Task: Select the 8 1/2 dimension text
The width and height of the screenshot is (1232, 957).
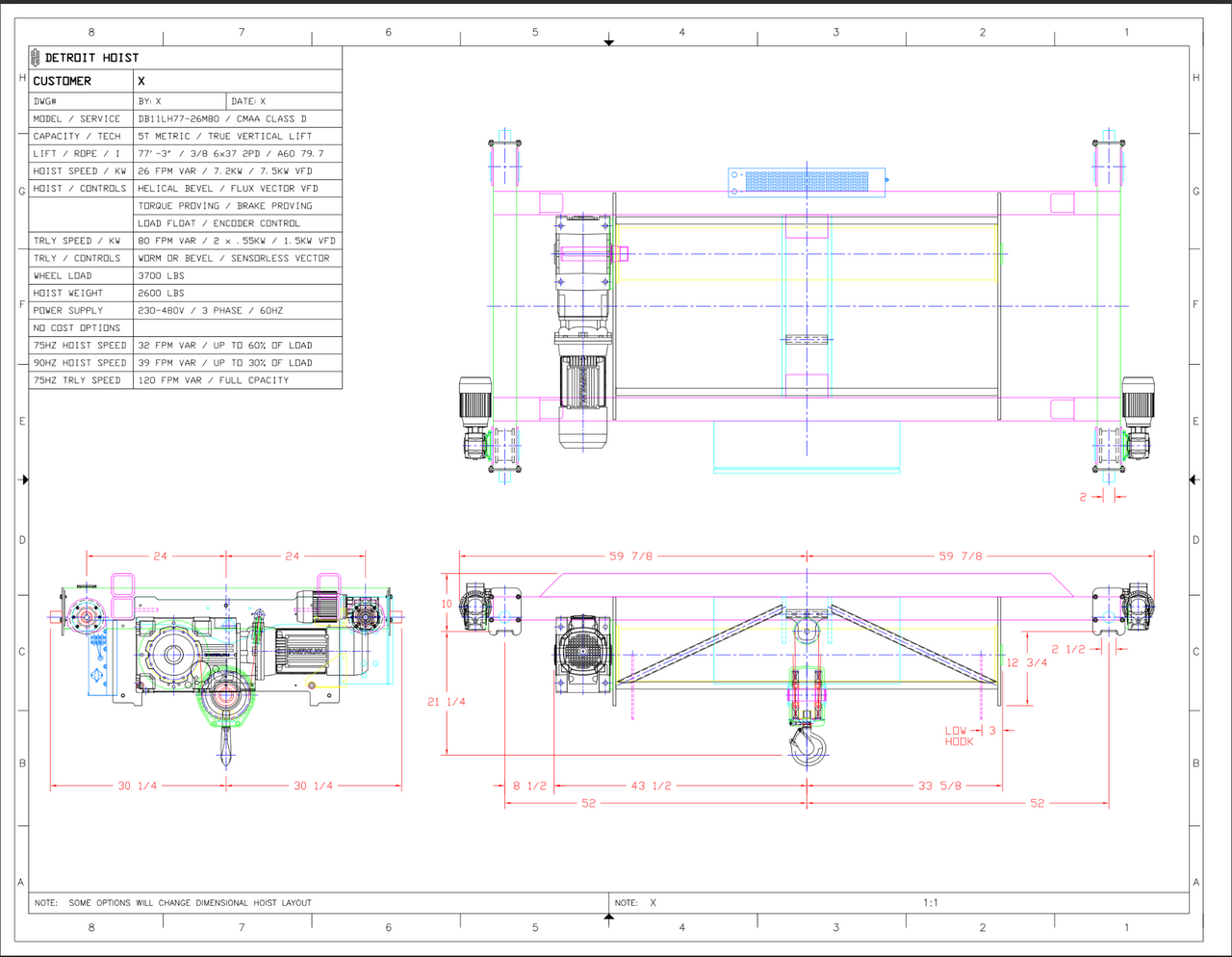Action: click(529, 786)
